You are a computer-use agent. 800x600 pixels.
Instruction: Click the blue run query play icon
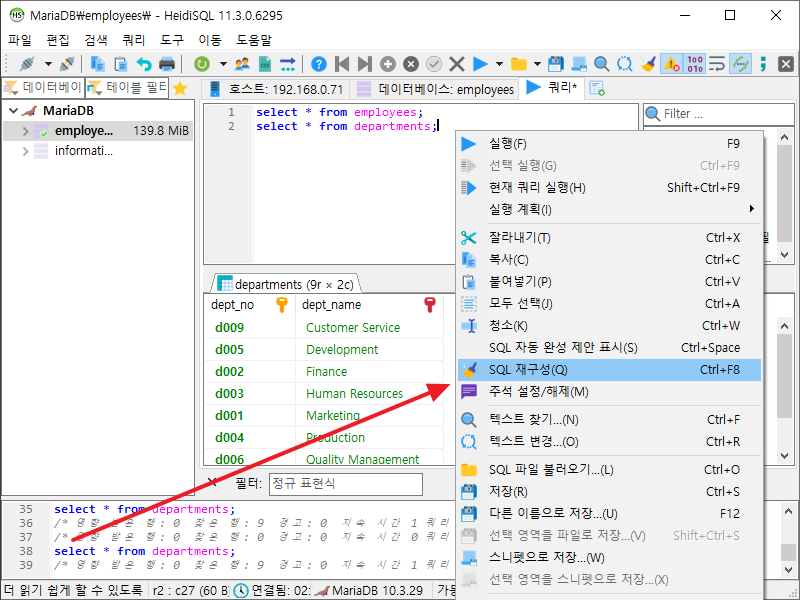pos(480,64)
